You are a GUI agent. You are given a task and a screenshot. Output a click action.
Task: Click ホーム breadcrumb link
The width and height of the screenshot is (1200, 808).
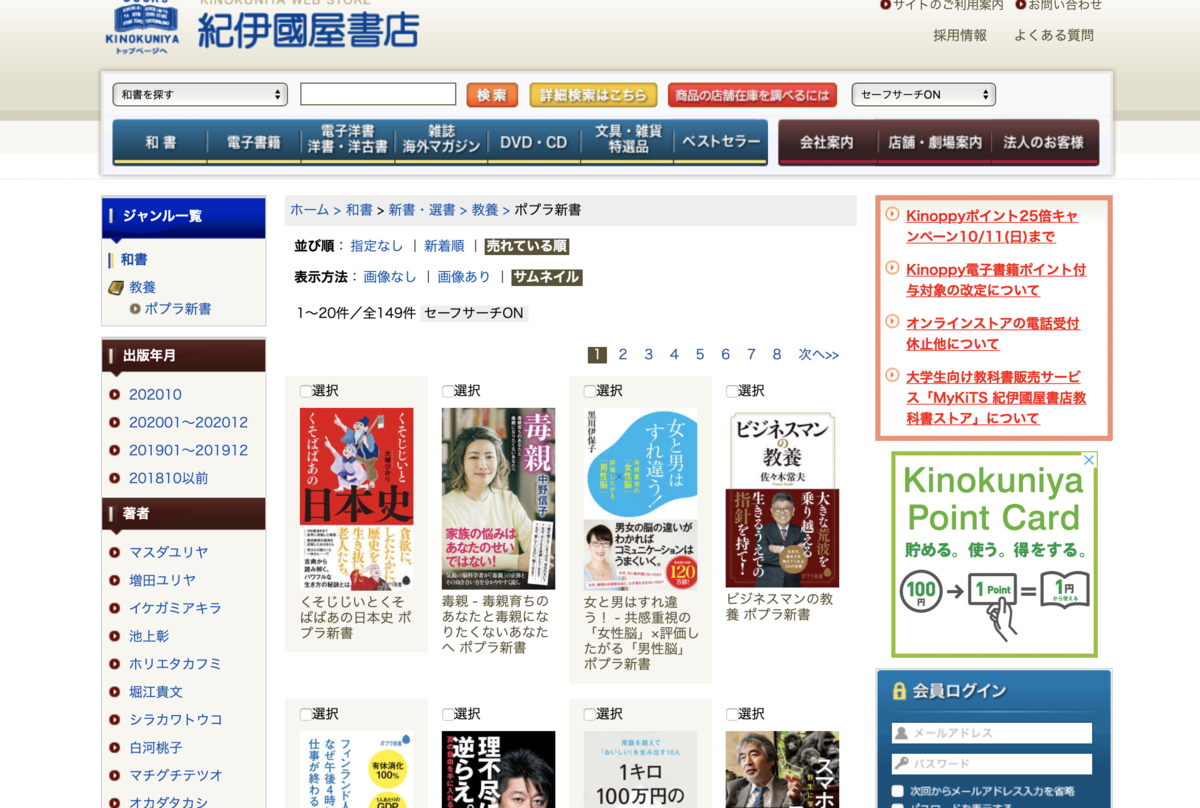tap(309, 210)
